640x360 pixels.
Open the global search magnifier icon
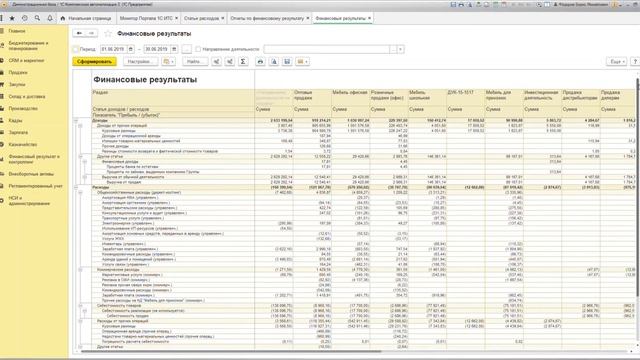(x=37, y=18)
